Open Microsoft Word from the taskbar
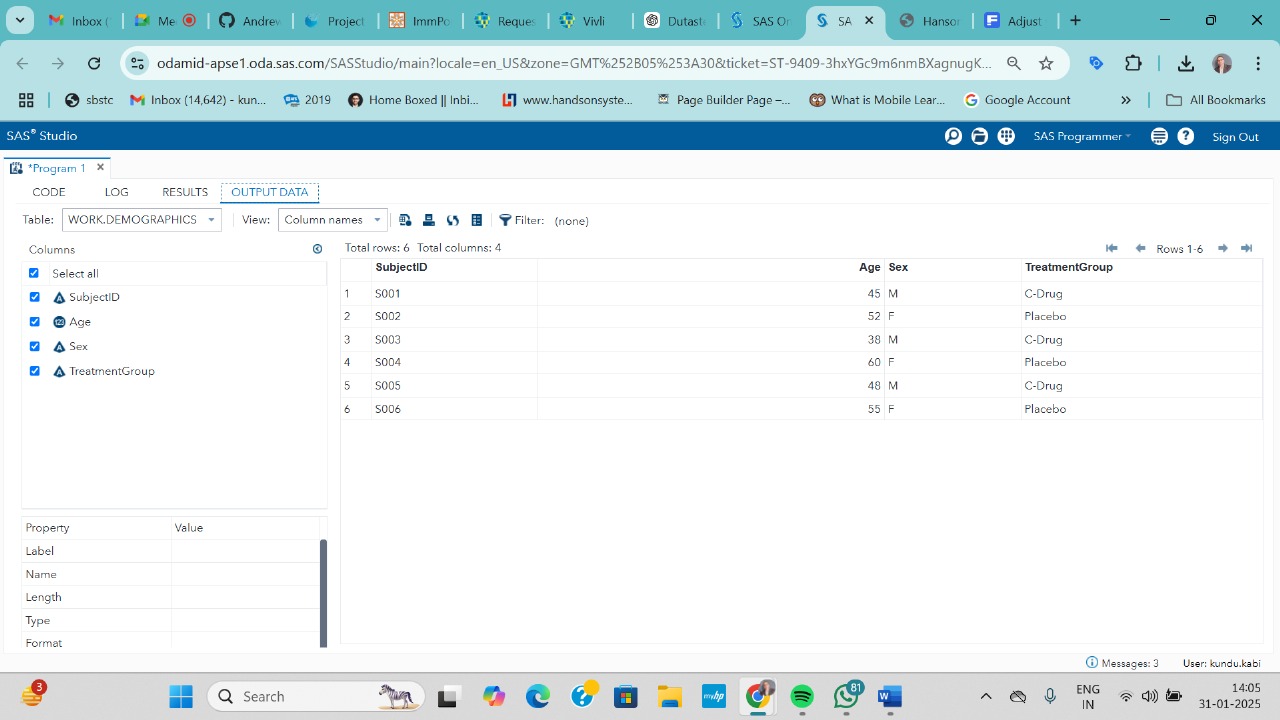This screenshot has height=720, width=1280. 890,696
